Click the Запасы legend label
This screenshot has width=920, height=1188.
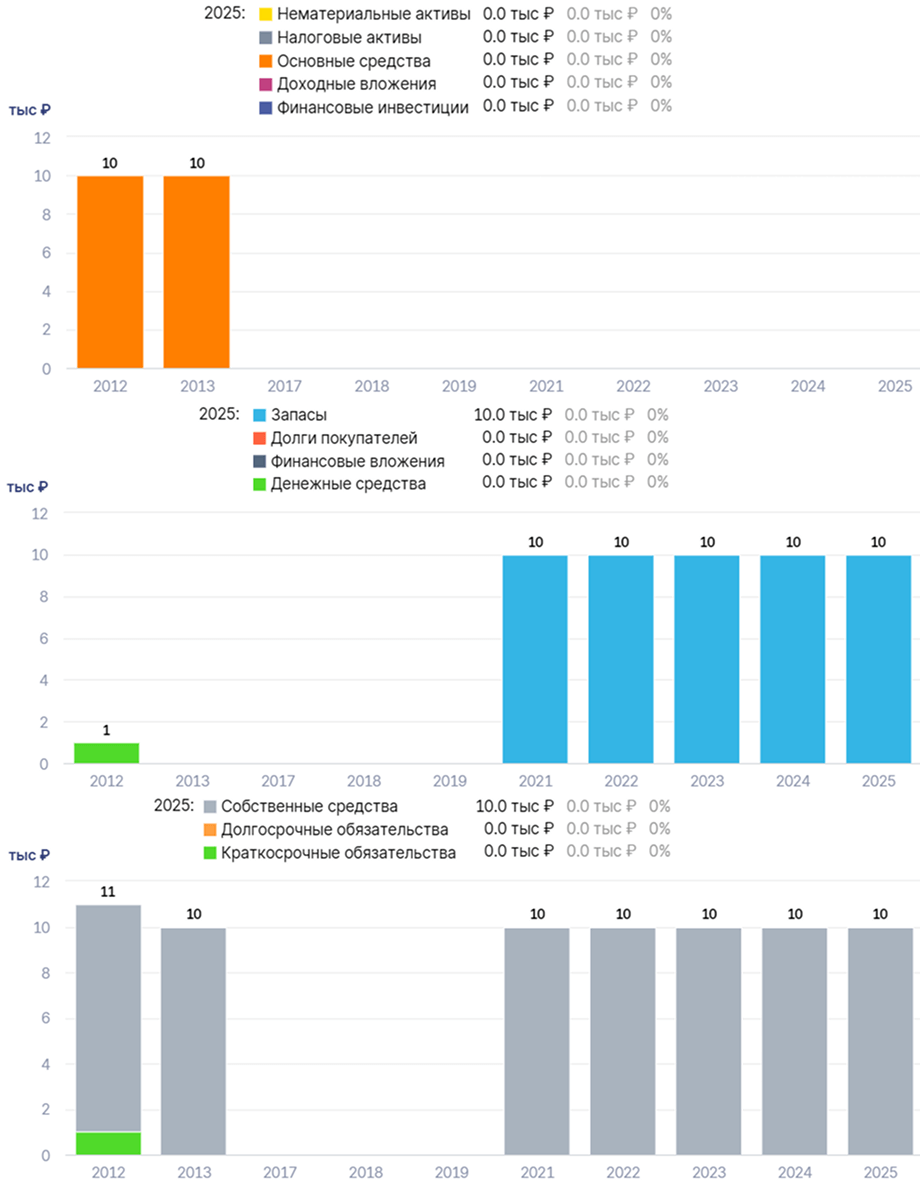(299, 415)
